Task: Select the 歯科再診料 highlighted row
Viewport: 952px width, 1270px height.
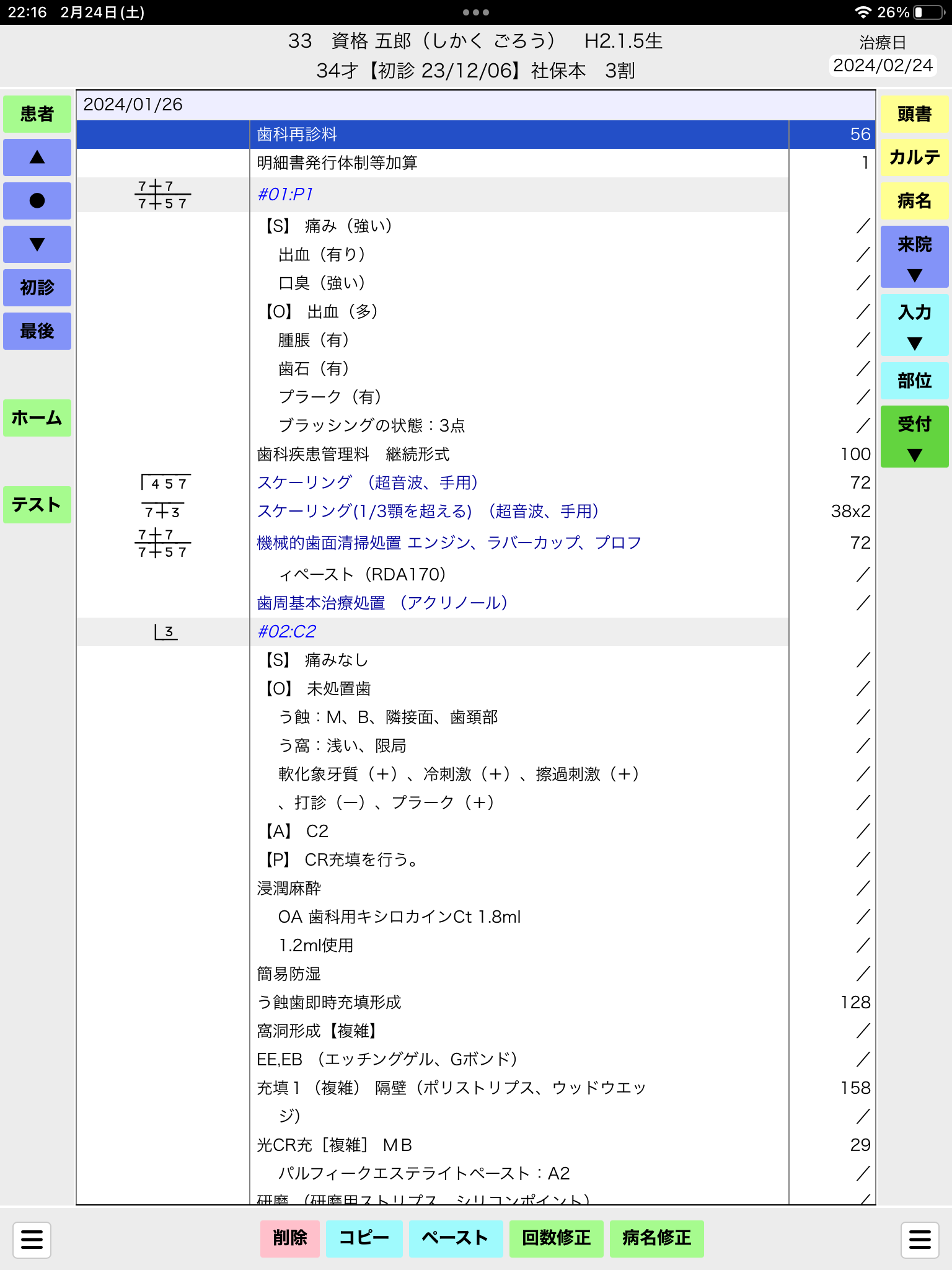Action: 475,135
